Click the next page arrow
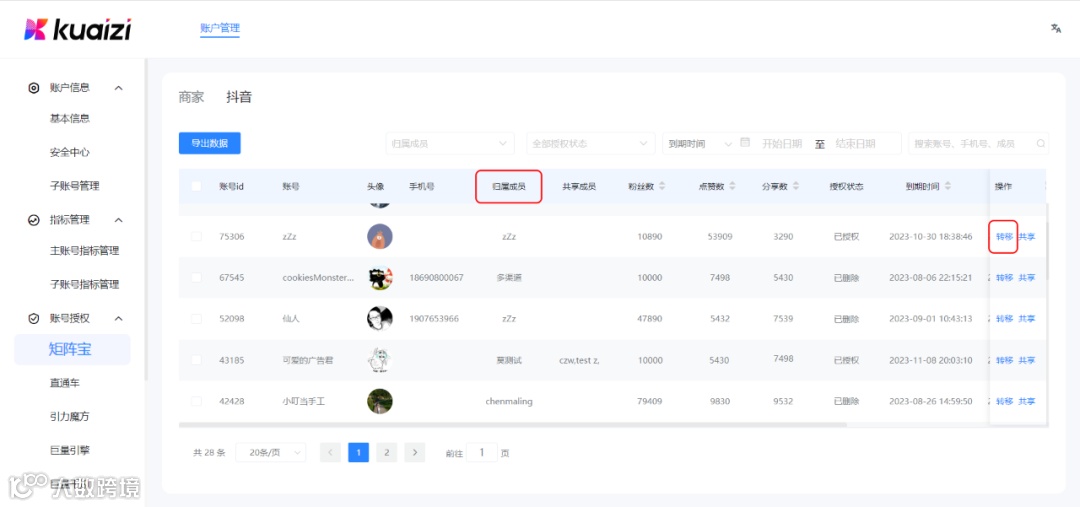1080x507 pixels. 415,453
